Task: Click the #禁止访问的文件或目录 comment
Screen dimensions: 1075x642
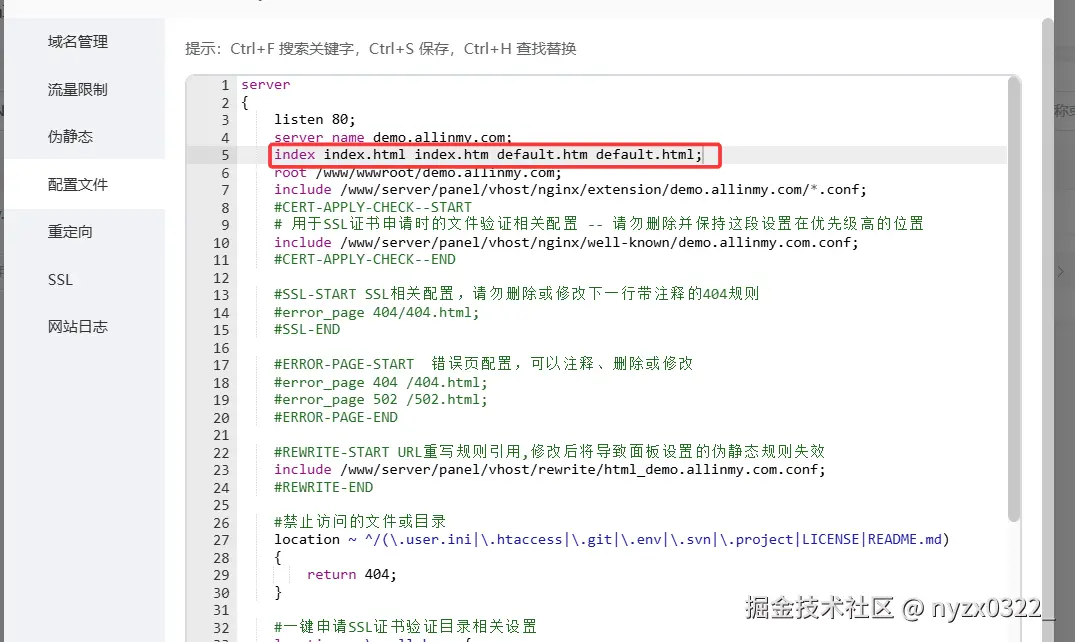Action: point(360,522)
